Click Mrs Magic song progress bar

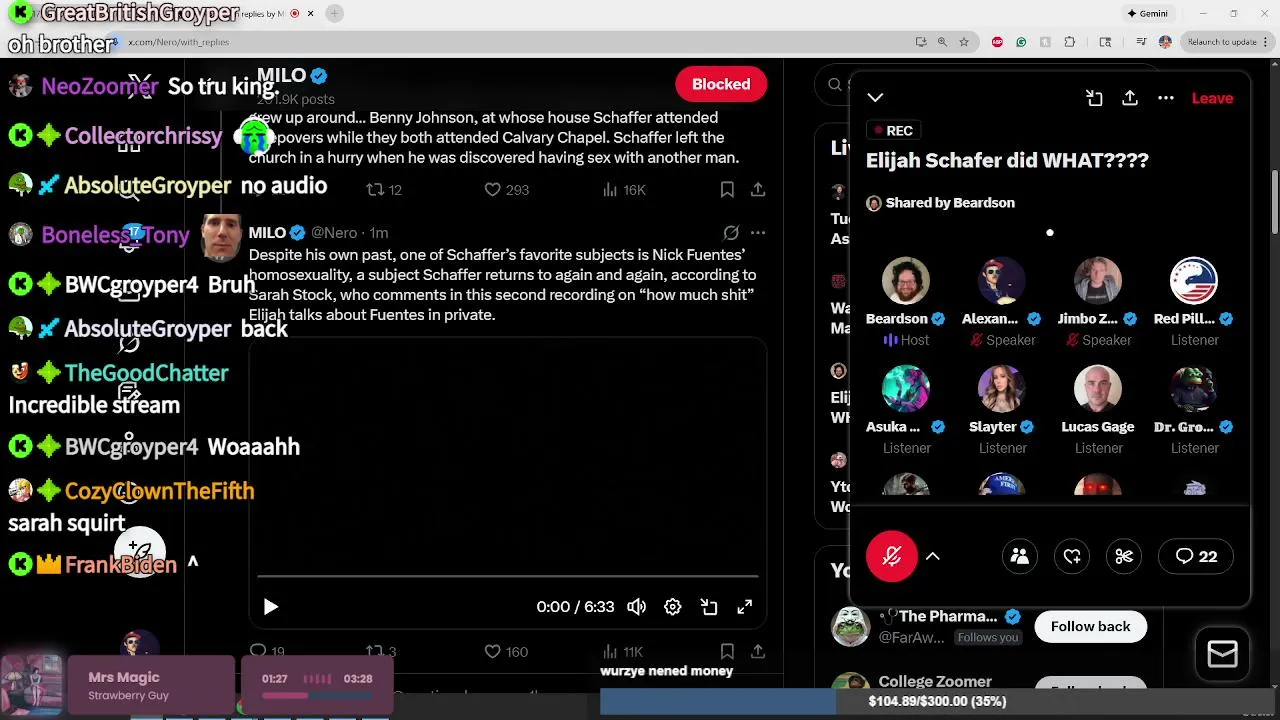[317, 696]
